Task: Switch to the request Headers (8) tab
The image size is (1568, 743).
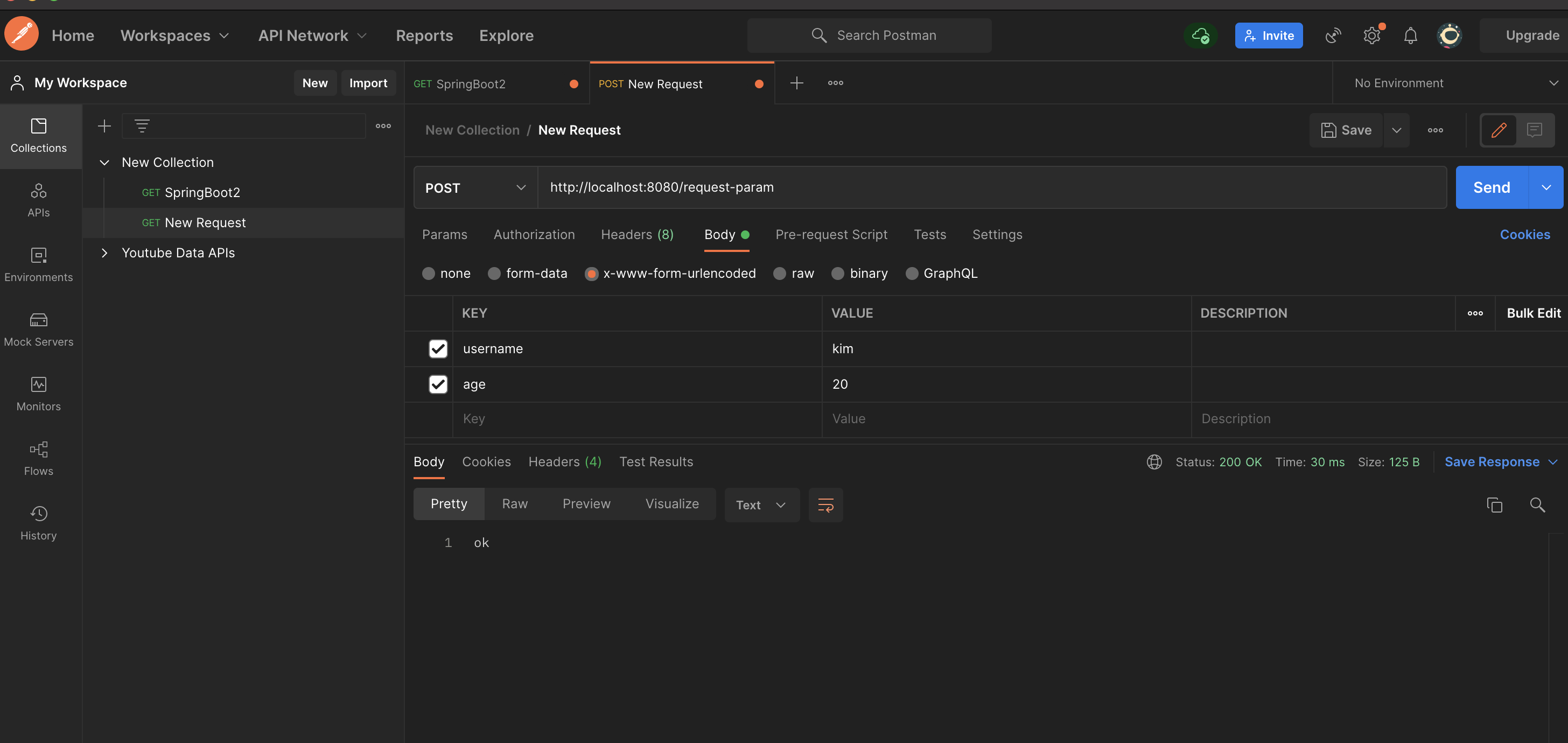Action: (636, 234)
